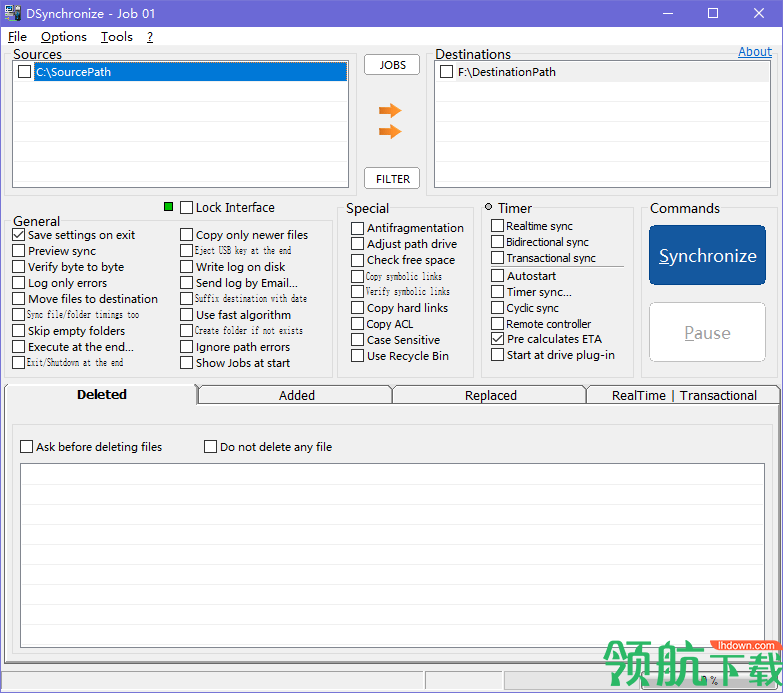Toggle Create folder if not exists
The height and width of the screenshot is (693, 783).
186,331
